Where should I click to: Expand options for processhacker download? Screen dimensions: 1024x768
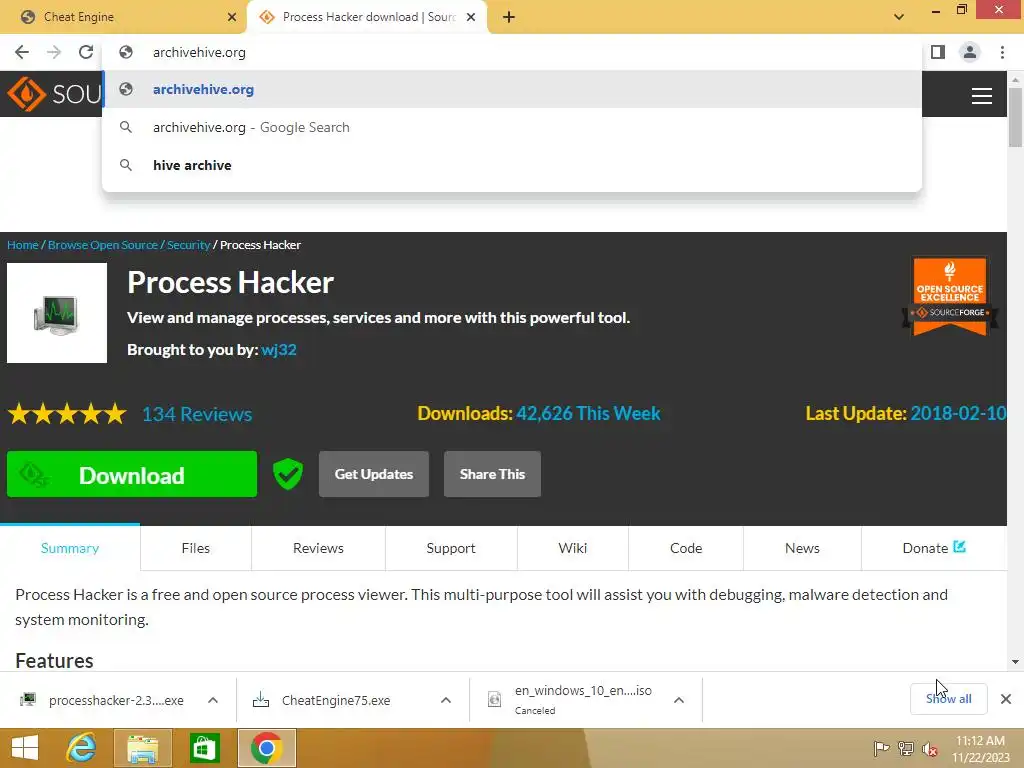coord(213,700)
